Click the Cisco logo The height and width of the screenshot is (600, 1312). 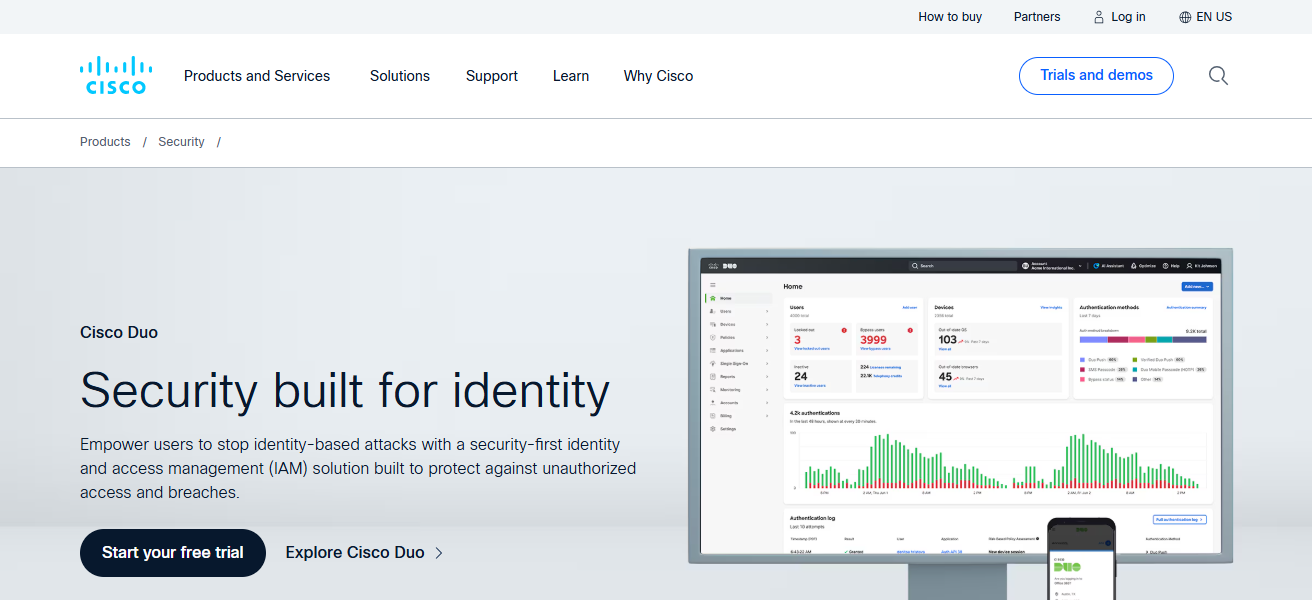point(115,76)
